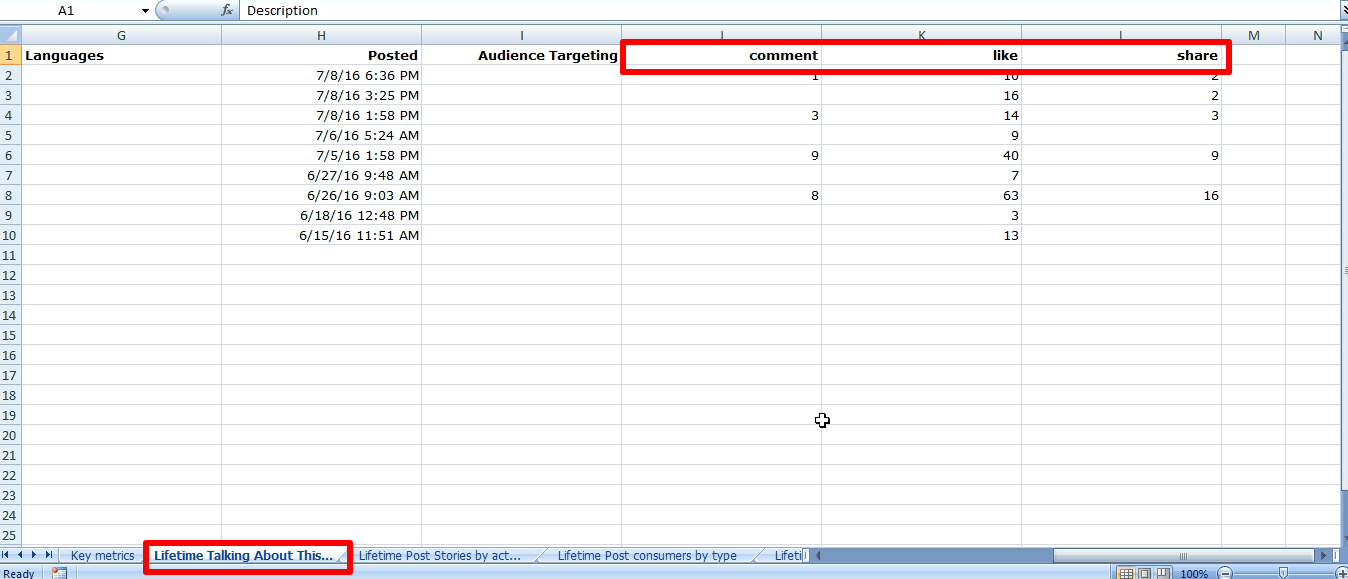Switch to Normal view layout icon
Image resolution: width=1348 pixels, height=579 pixels.
[x=1126, y=574]
